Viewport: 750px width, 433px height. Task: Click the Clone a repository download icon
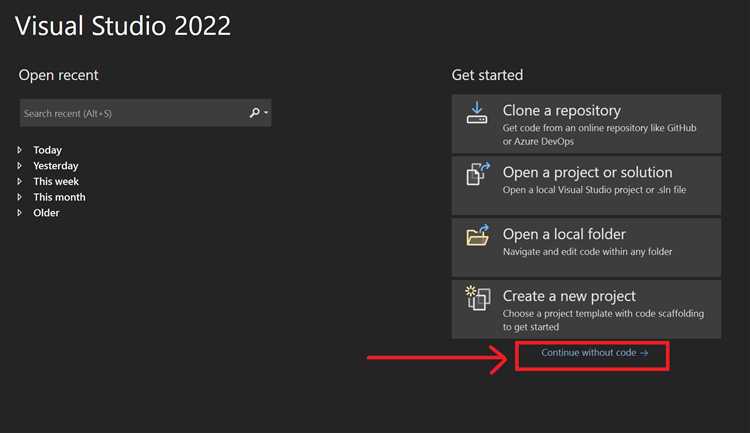pyautogui.click(x=477, y=113)
